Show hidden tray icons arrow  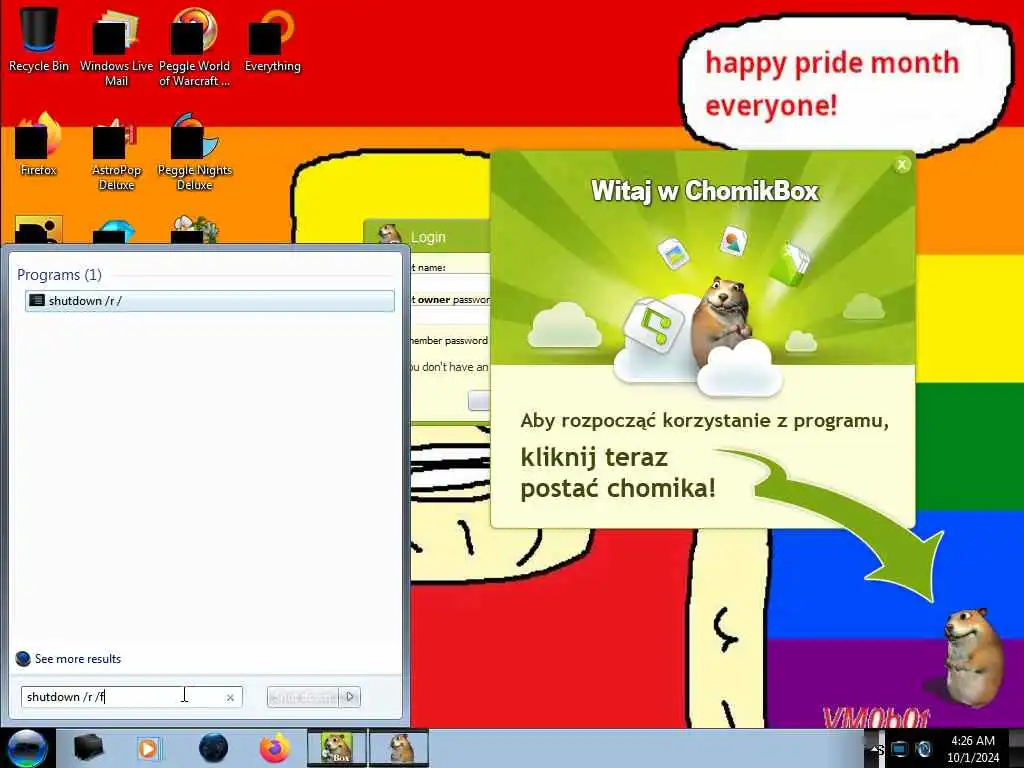click(x=874, y=750)
